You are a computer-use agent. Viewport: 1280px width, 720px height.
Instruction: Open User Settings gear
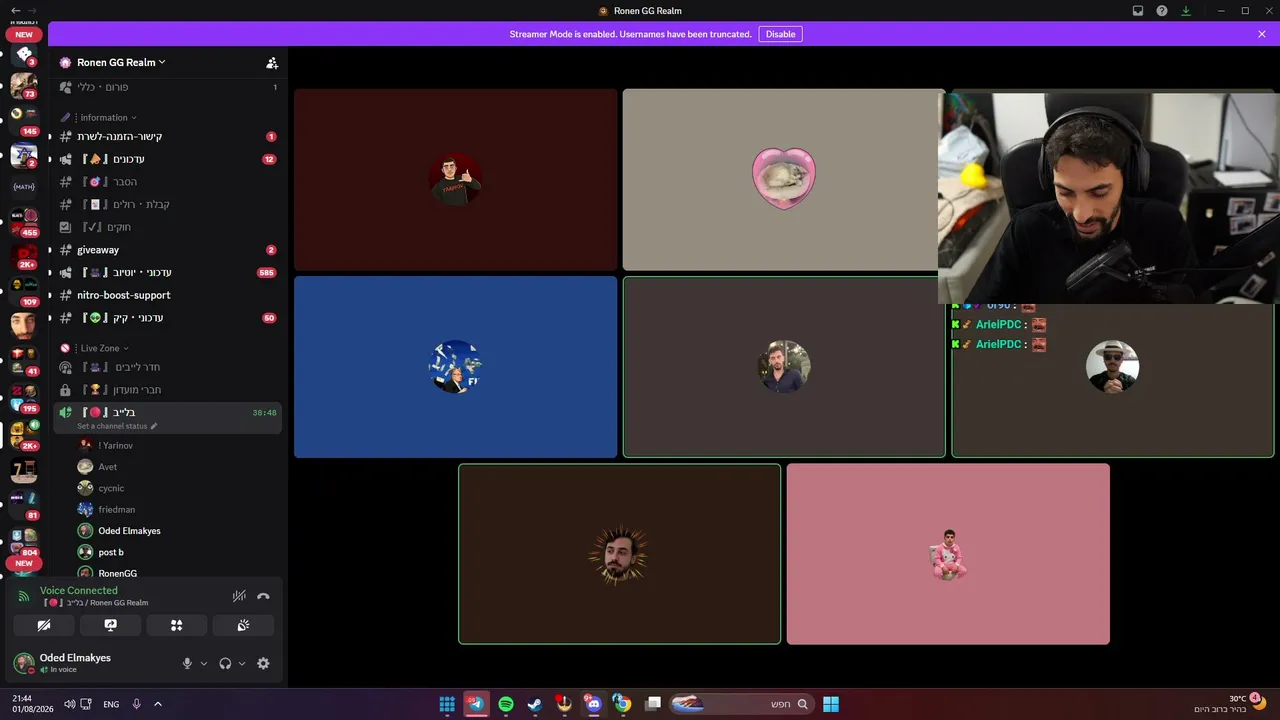pos(263,663)
